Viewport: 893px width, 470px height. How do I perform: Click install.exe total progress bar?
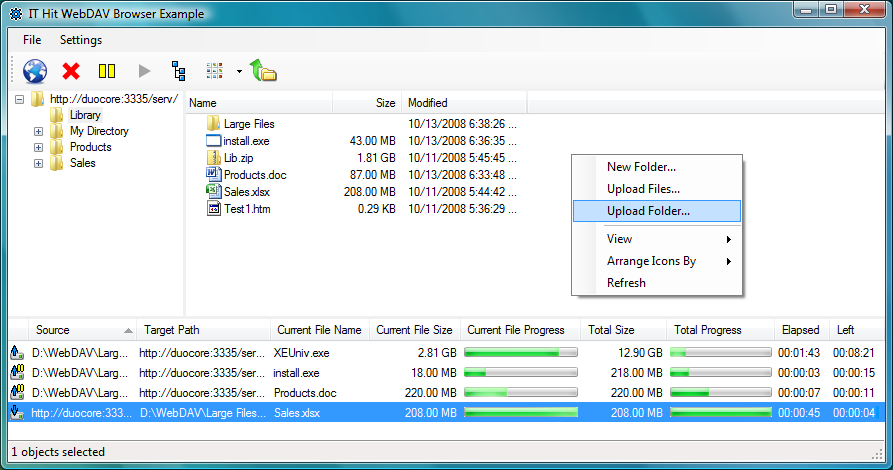point(720,373)
